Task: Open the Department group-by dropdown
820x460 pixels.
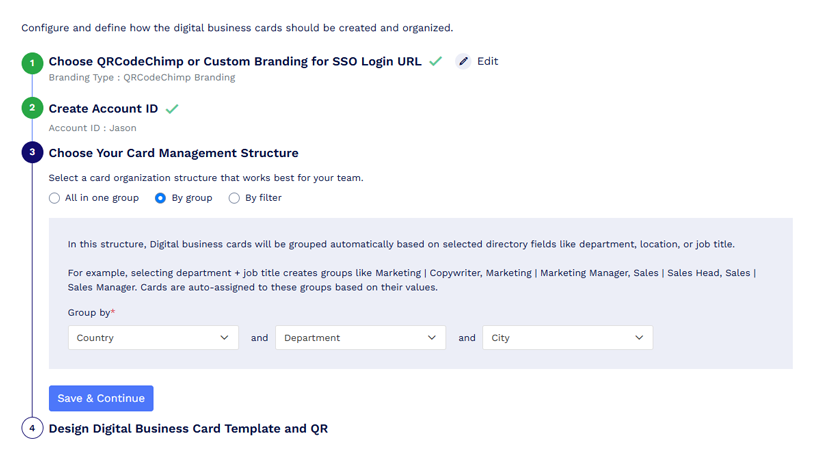Action: pyautogui.click(x=360, y=338)
